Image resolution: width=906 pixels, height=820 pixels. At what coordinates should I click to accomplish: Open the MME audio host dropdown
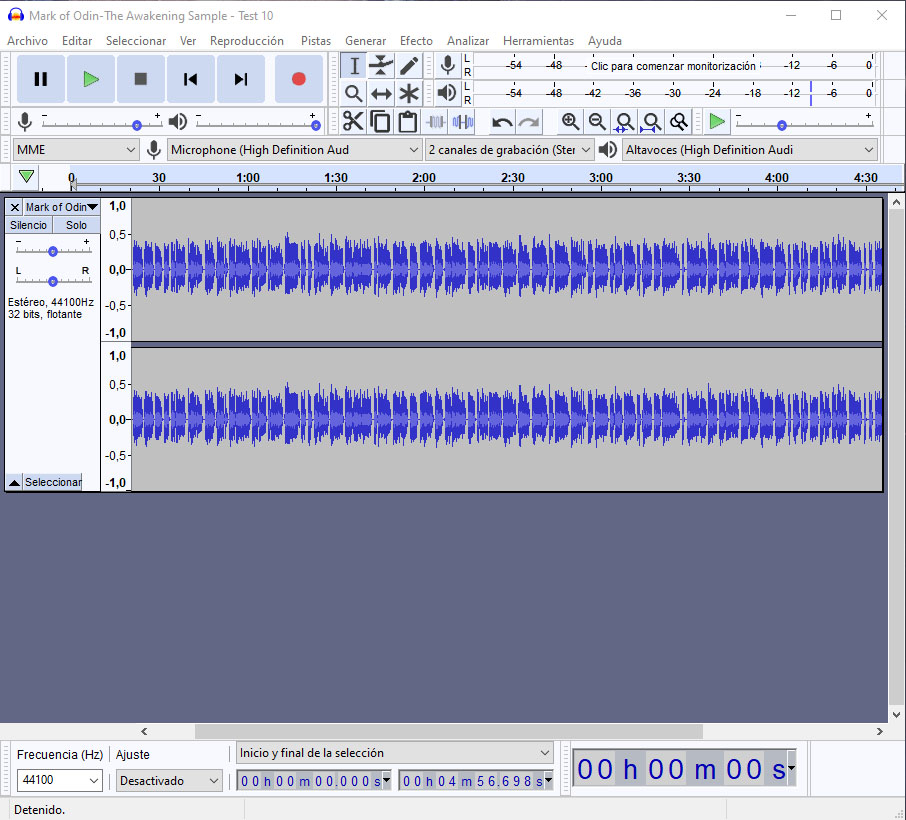(76, 150)
